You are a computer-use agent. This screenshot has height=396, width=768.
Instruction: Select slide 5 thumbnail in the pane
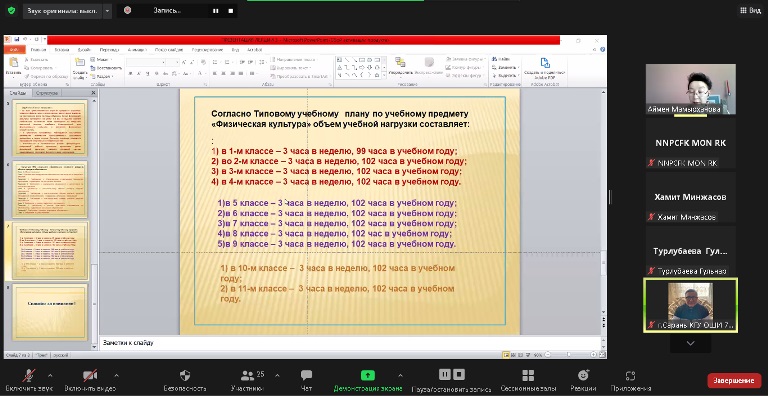coord(50,128)
